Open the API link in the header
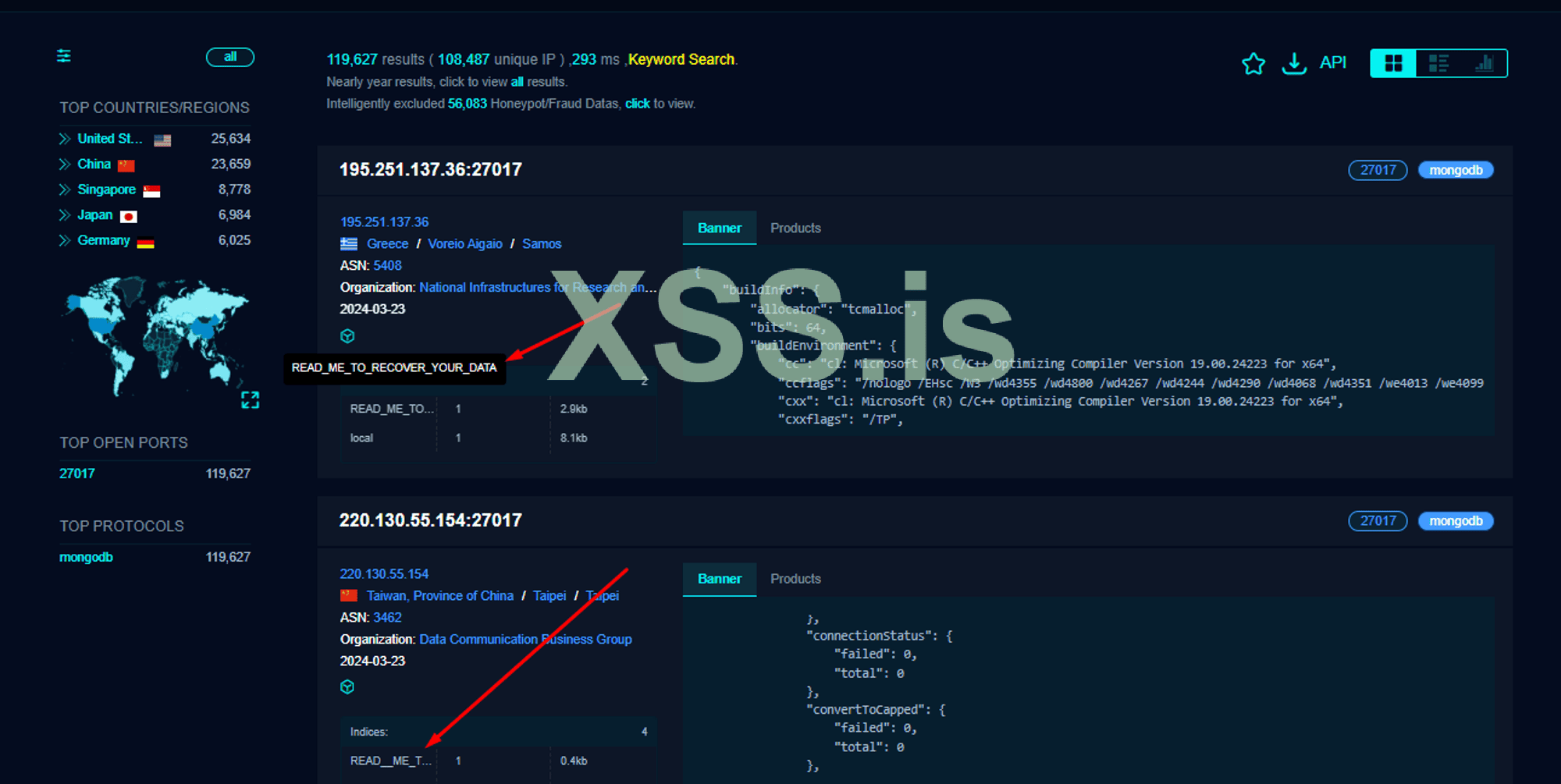 (1333, 62)
